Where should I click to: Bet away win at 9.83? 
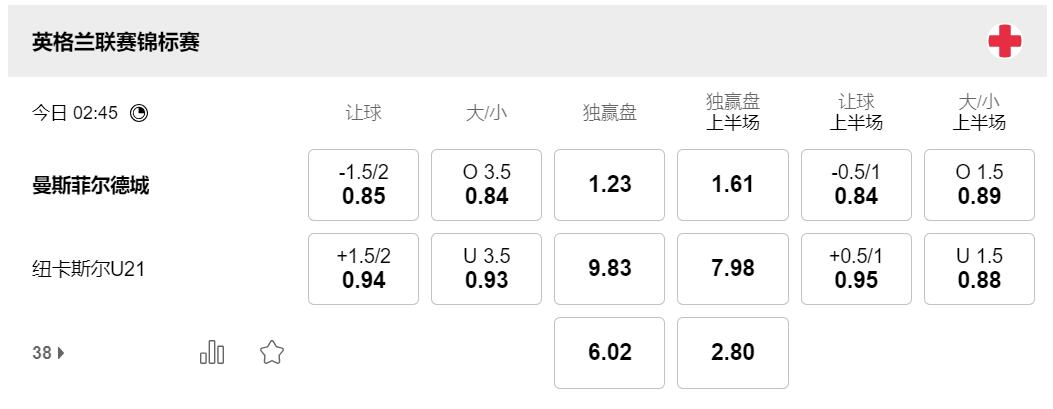tap(609, 269)
